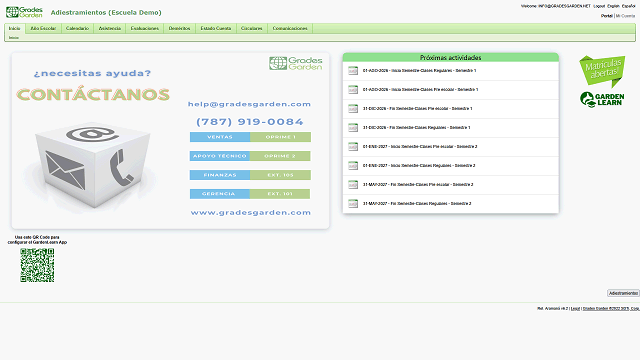Viewport: 640px width, 360px height.
Task: Click www.gradesgarden.com in the banner
Action: pos(251,213)
